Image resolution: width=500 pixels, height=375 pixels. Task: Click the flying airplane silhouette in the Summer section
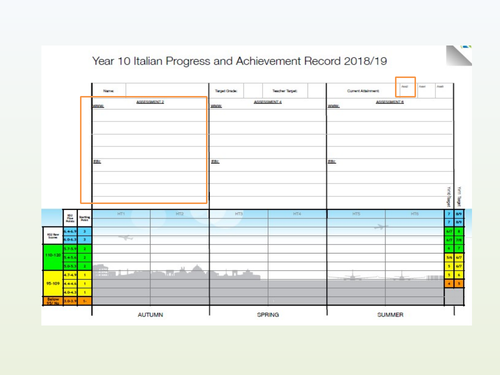[381, 227]
